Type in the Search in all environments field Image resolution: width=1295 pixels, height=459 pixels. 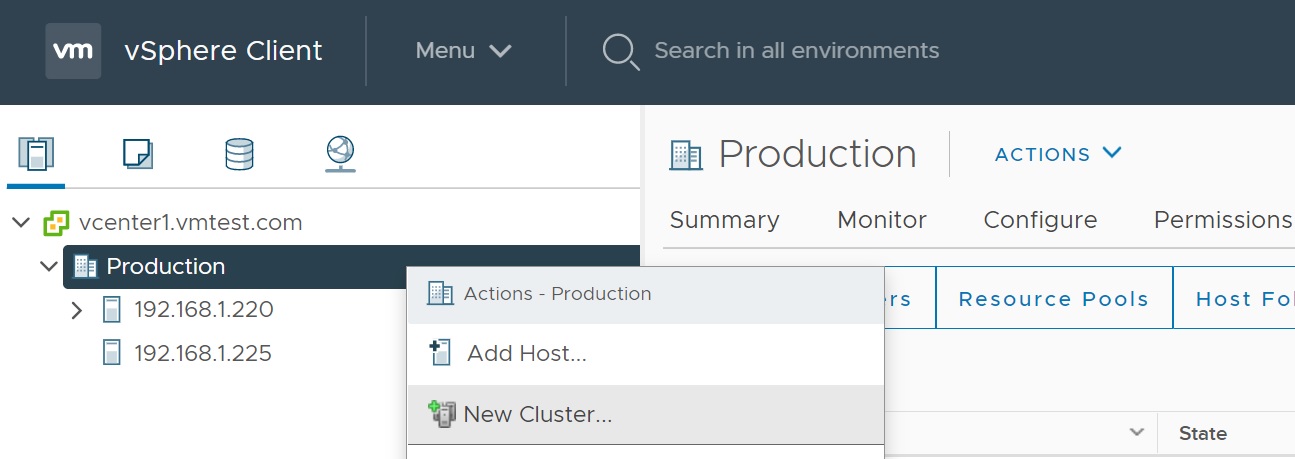click(796, 51)
